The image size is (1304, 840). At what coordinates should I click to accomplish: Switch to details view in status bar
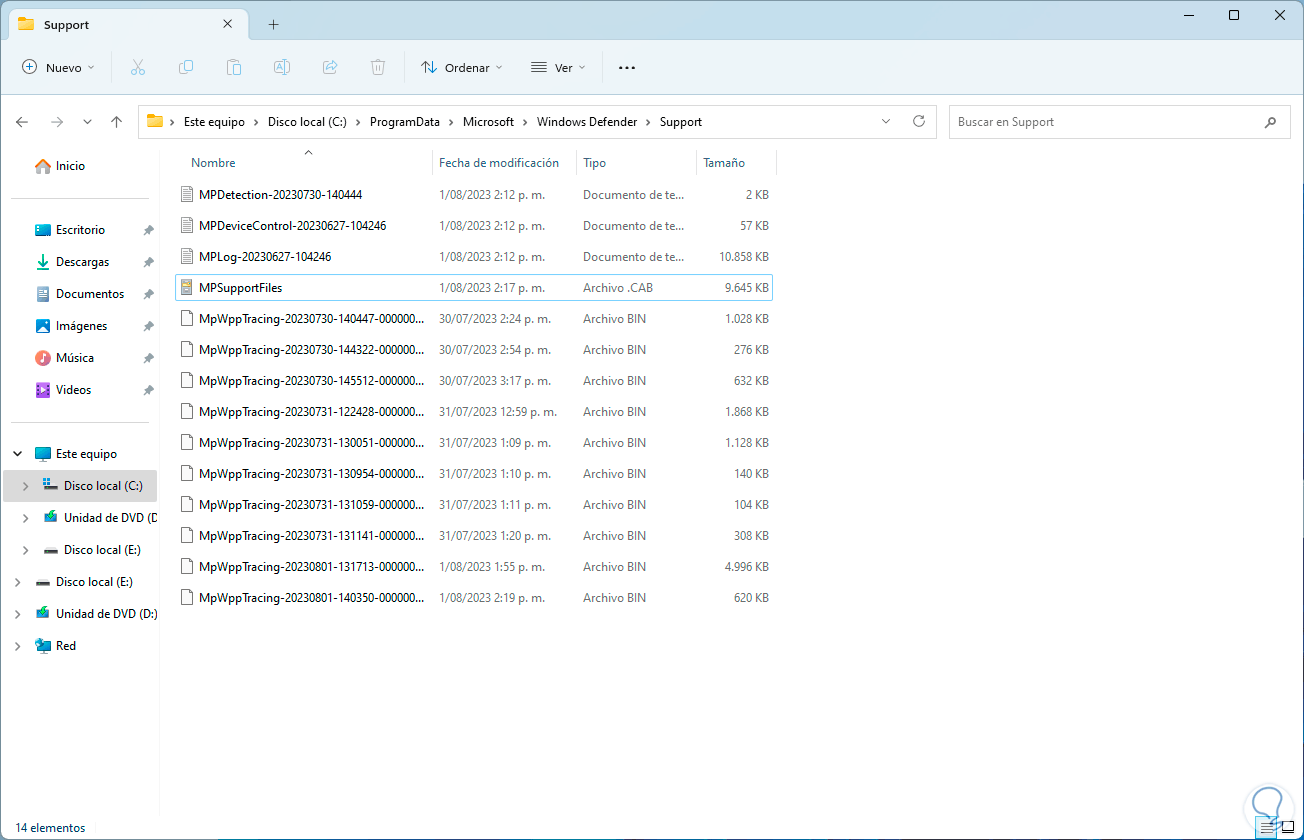pyautogui.click(x=1268, y=827)
